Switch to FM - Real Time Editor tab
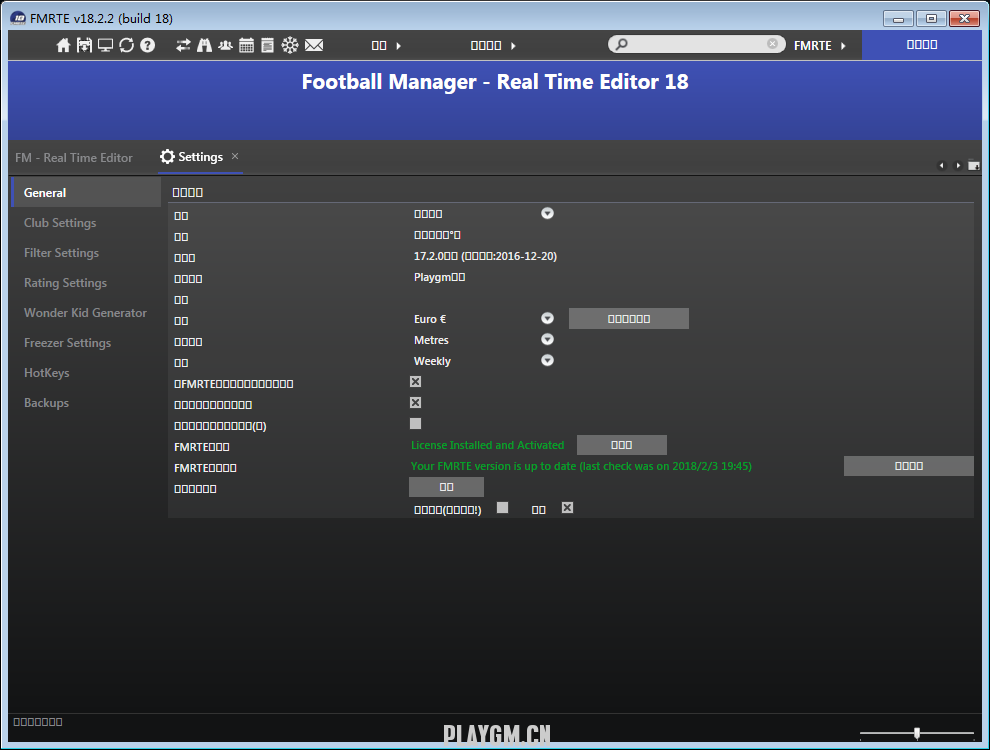Viewport: 990px width, 750px height. pos(74,158)
